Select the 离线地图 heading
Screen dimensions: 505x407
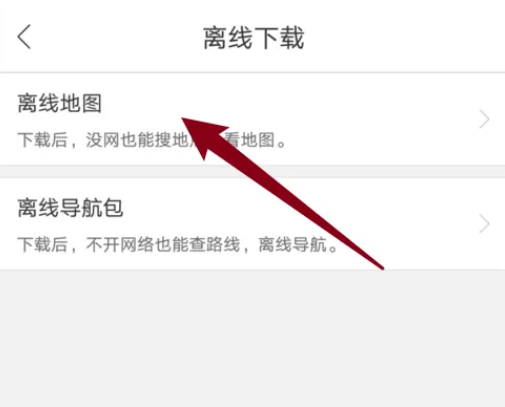[x=60, y=103]
